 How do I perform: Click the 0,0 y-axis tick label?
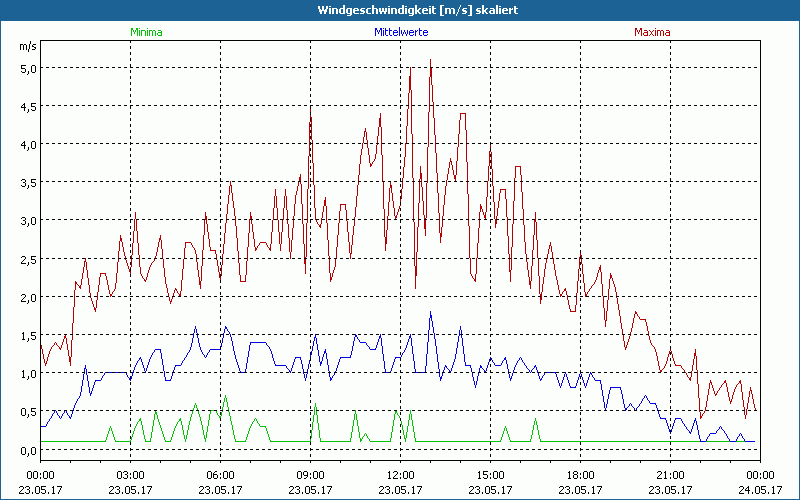point(28,450)
